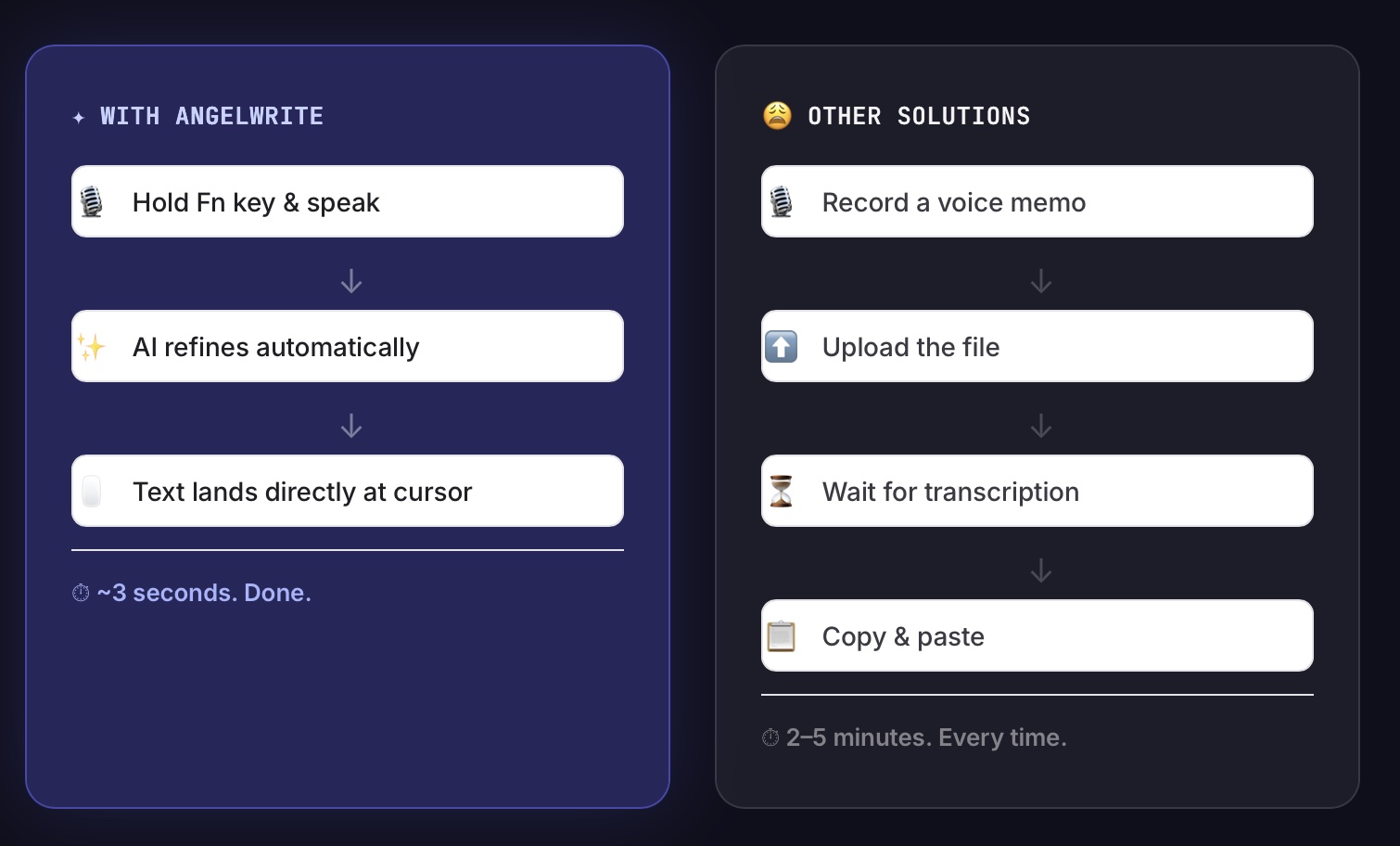Click the sparkle star before With AngelWrite
This screenshot has width=1400, height=846.
[79, 117]
